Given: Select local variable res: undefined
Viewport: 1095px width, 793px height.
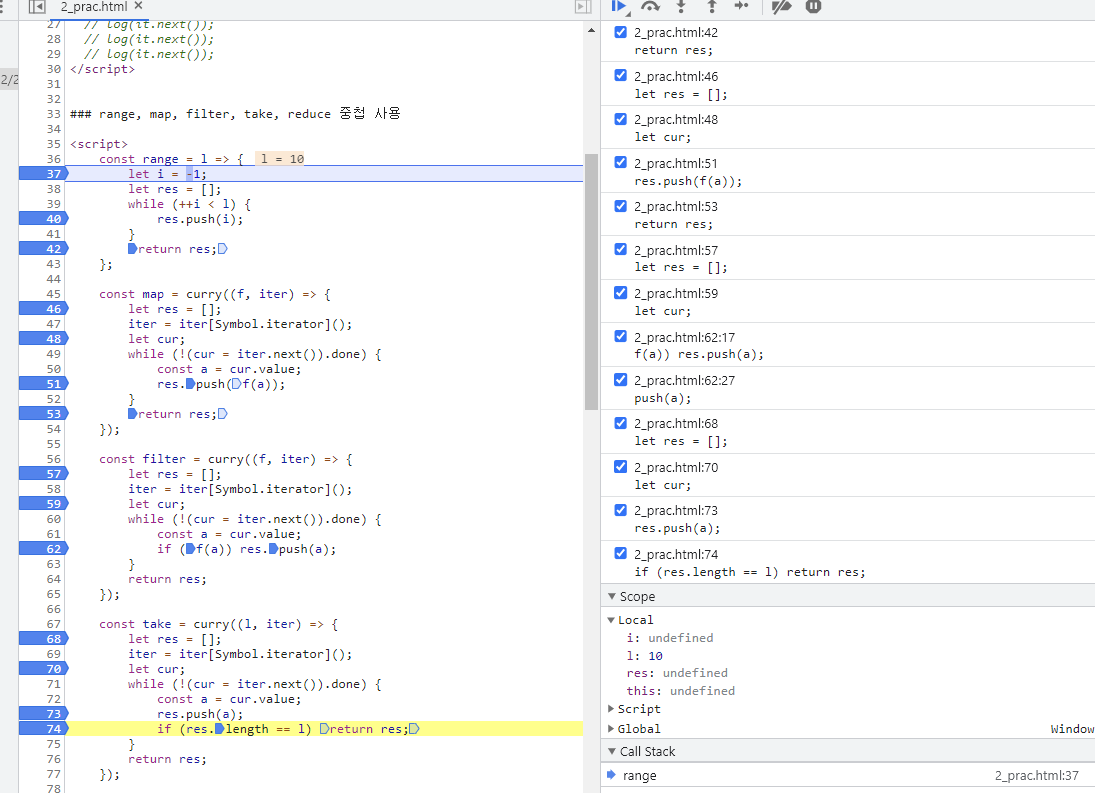Looking at the screenshot, I should point(677,673).
